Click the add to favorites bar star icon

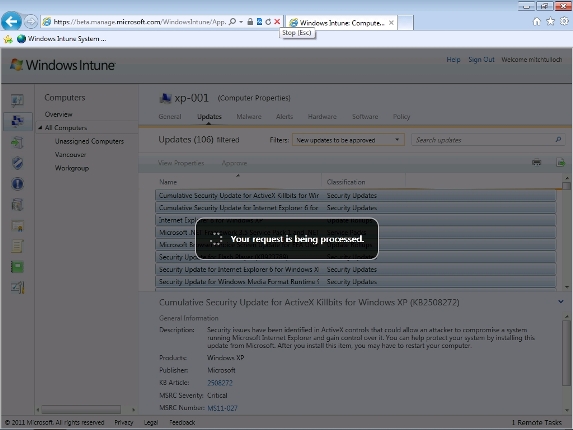[x=8, y=39]
